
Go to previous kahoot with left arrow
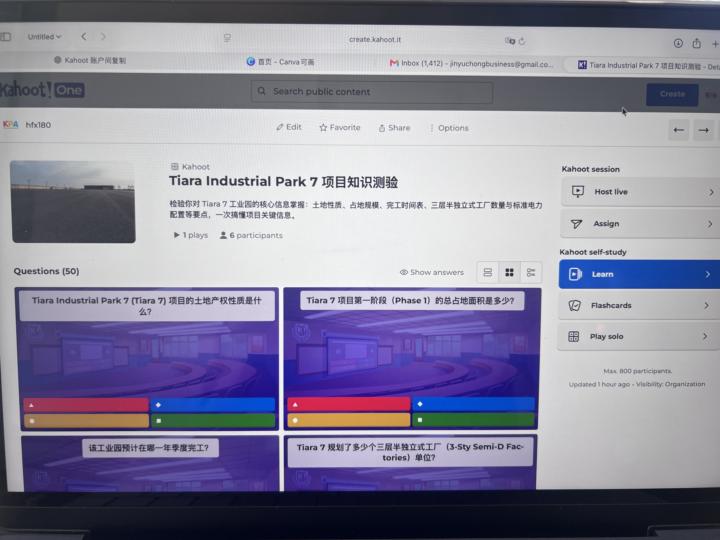[x=678, y=130]
